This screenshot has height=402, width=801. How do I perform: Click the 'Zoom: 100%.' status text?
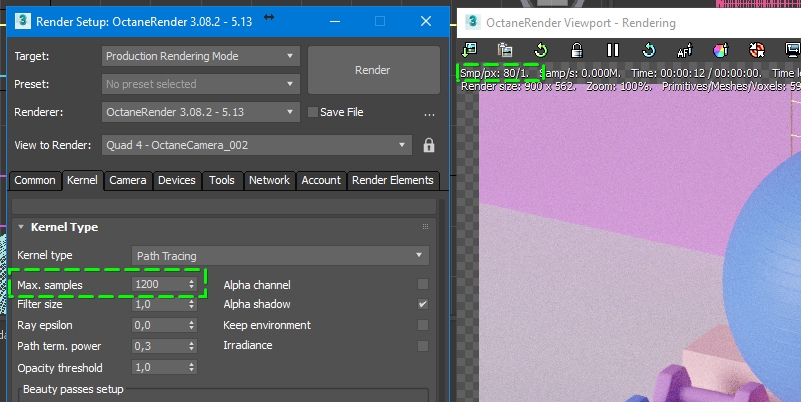619,86
